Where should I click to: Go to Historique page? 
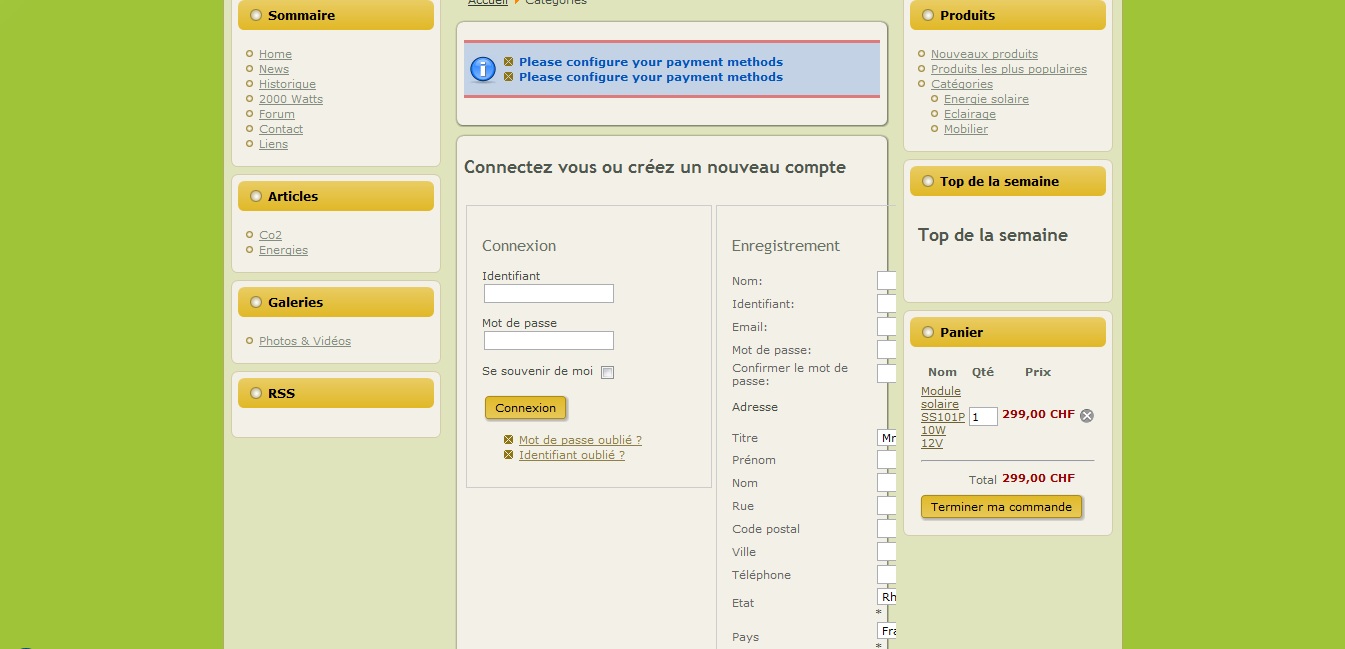pos(287,84)
